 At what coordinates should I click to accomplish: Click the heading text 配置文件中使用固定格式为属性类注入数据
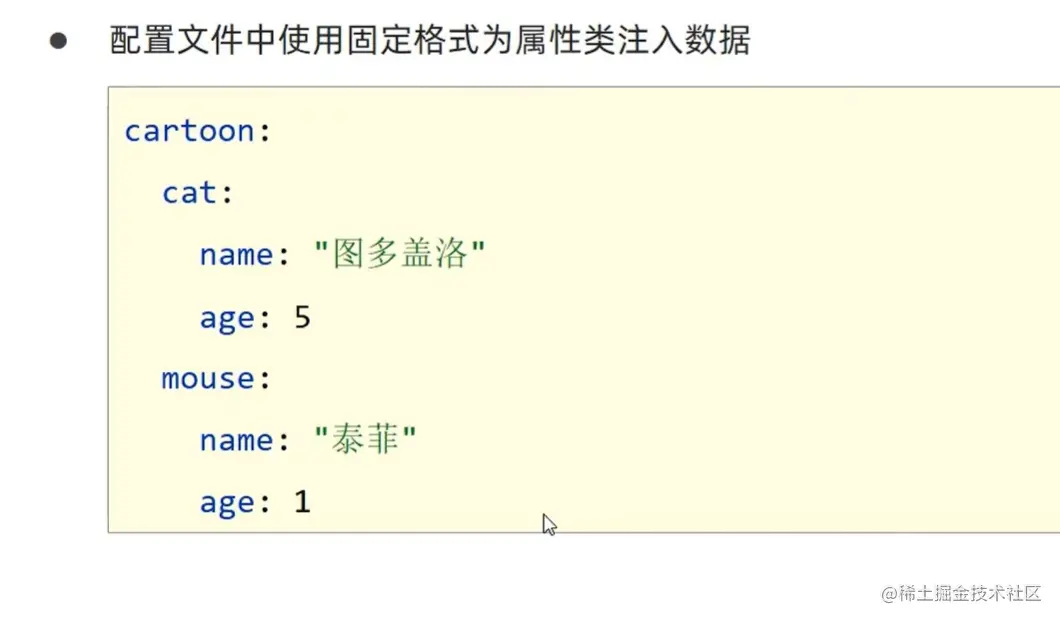pos(430,40)
